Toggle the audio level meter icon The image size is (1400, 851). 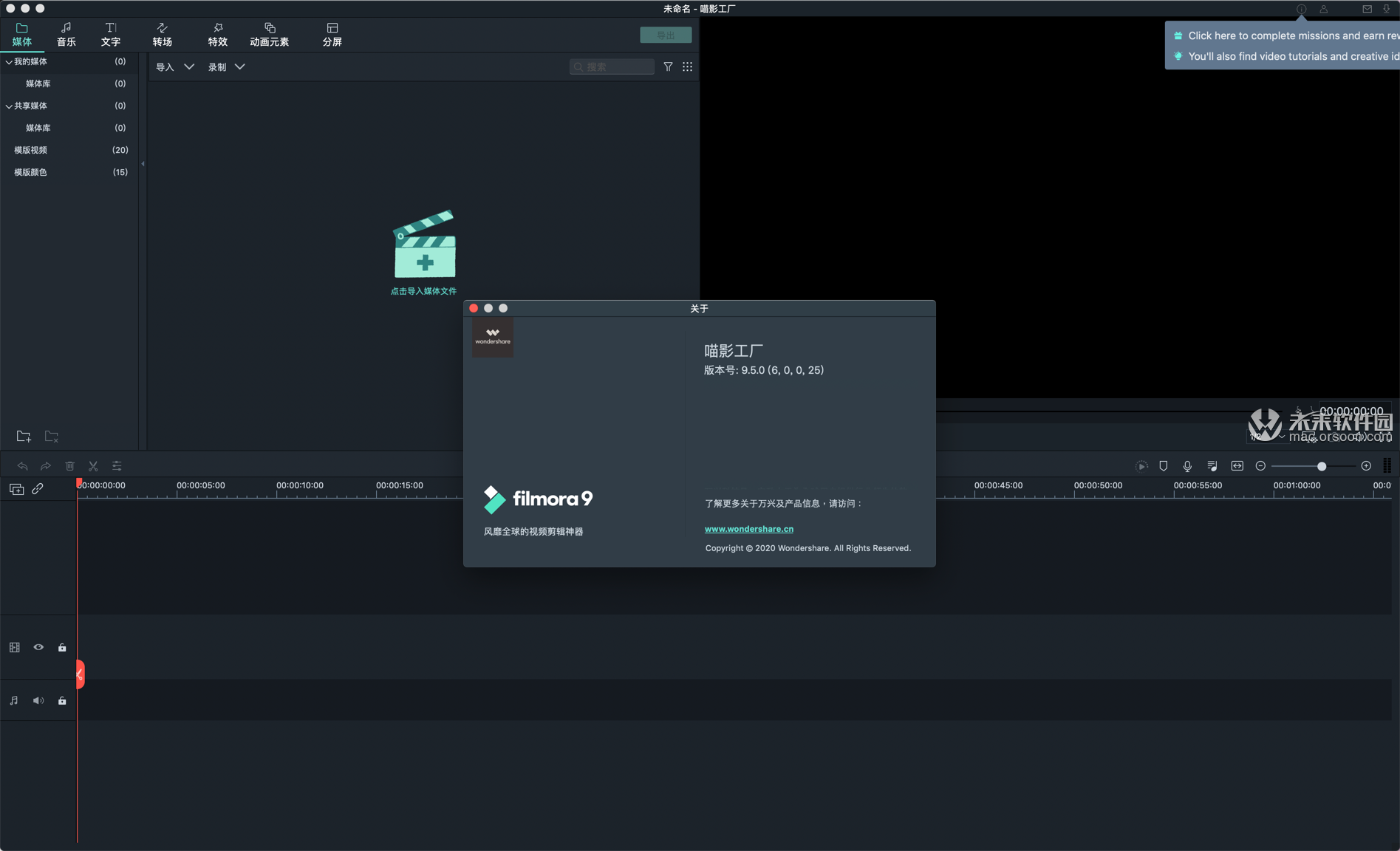1387,466
